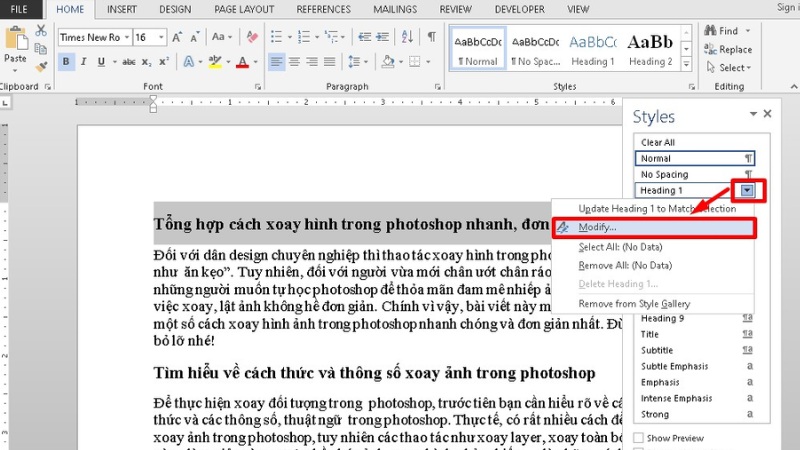Switch to the DESIGN tab
800x450 pixels.
(x=175, y=9)
